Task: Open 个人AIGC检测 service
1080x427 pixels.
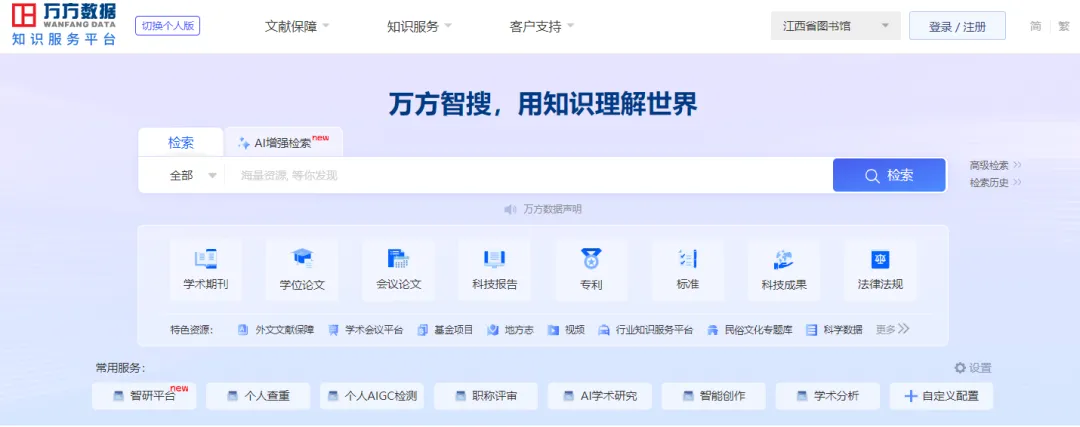Action: click(x=372, y=396)
